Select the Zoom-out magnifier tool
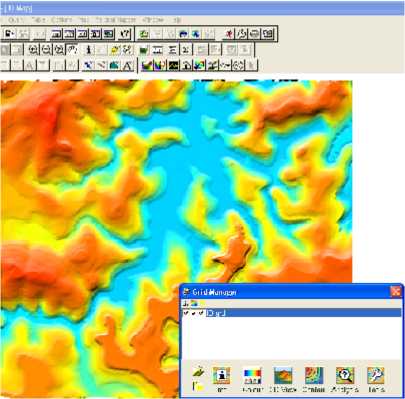 46,50
